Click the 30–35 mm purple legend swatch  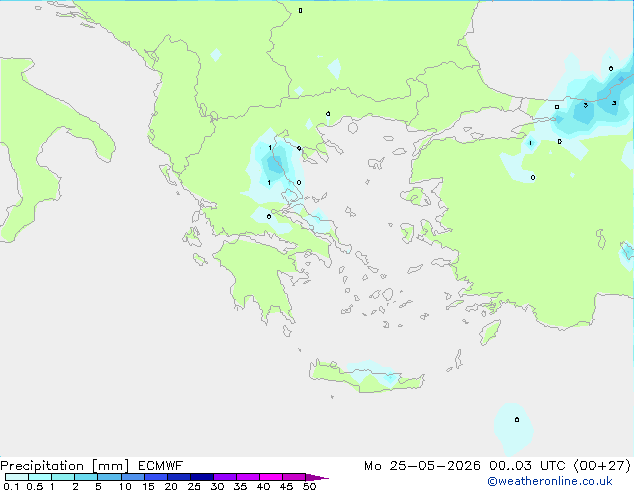tap(225, 477)
